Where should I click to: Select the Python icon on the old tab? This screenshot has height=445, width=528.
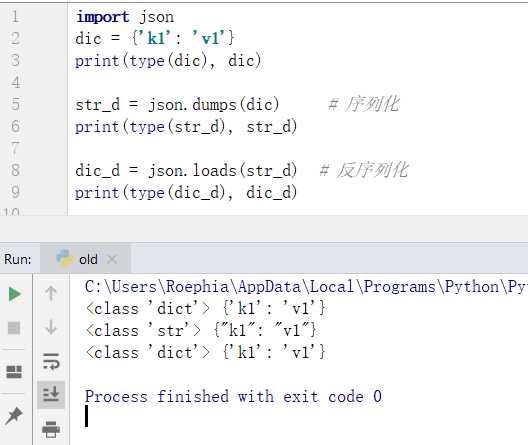point(65,259)
